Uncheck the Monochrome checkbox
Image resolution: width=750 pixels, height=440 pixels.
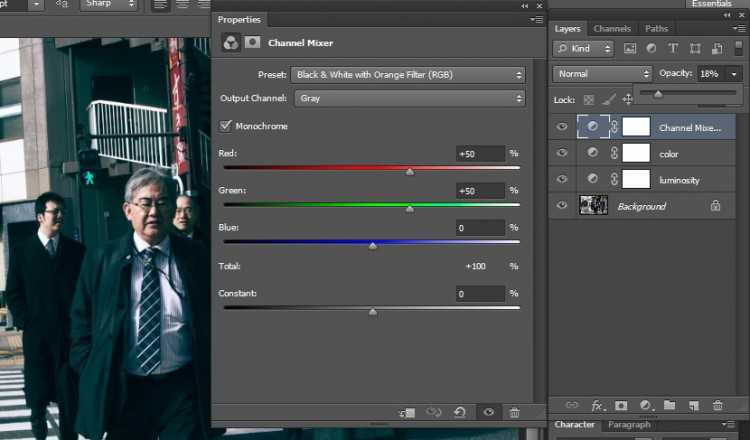[225, 126]
